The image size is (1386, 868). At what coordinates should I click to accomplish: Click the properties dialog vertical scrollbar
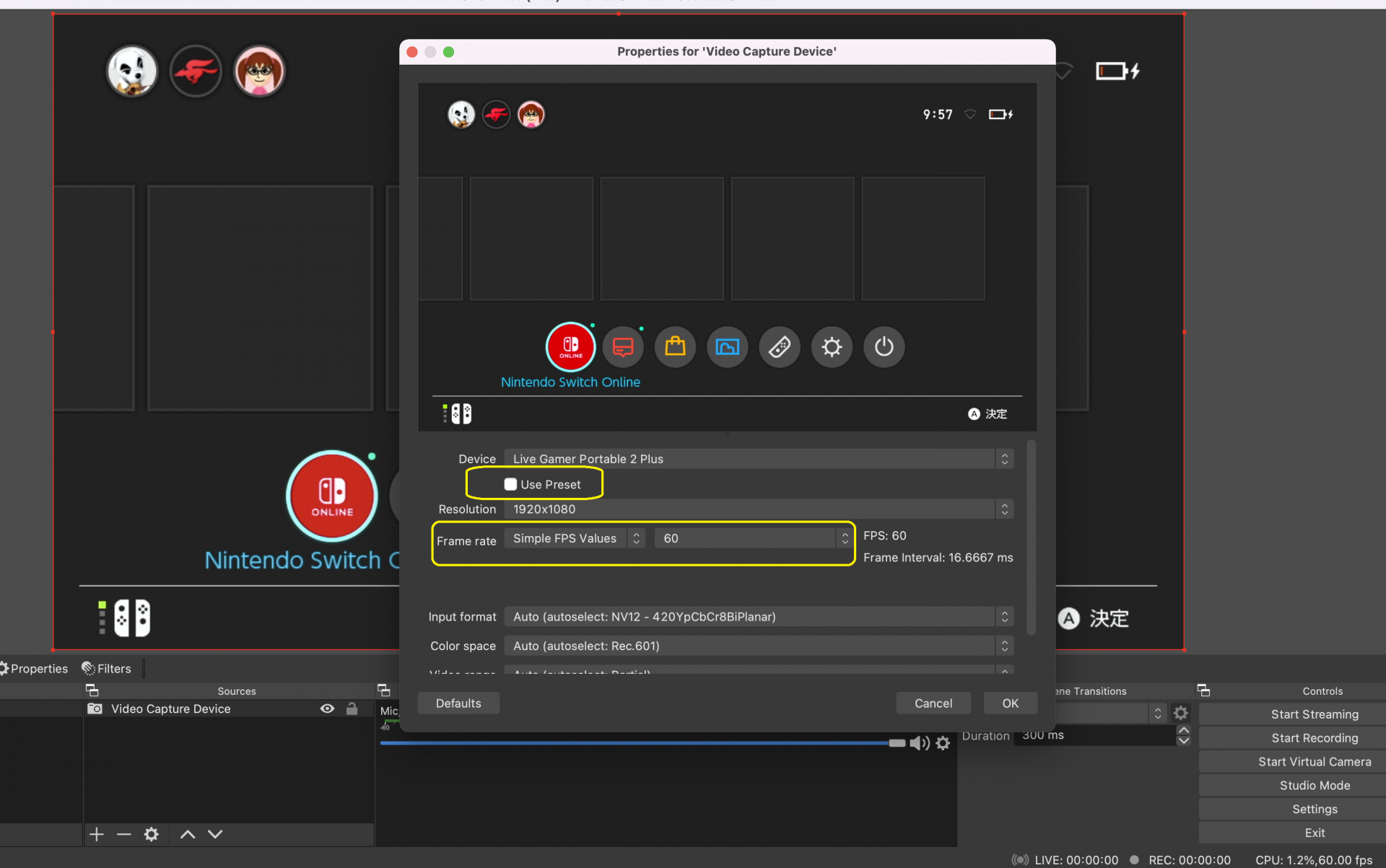click(x=1031, y=538)
